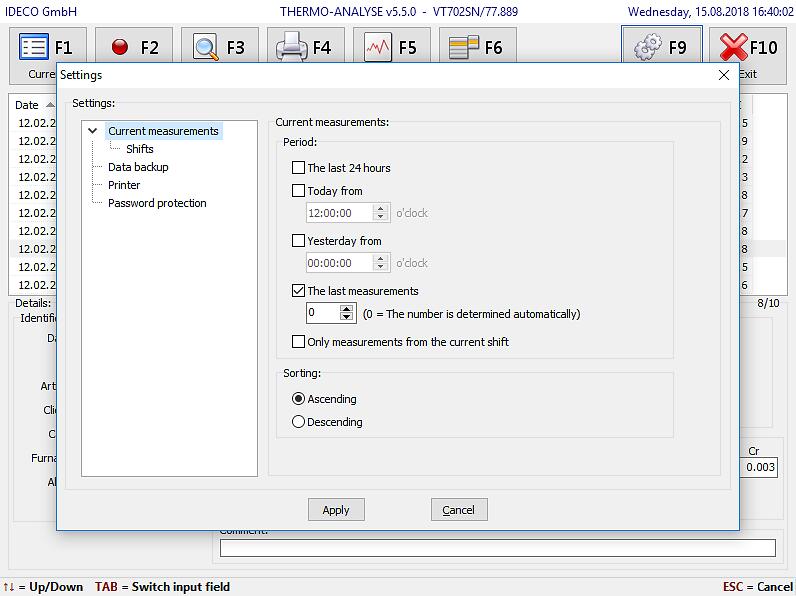Viewport: 796px width, 596px height.
Task: Increase the last measurements number spinner
Action: point(347,309)
